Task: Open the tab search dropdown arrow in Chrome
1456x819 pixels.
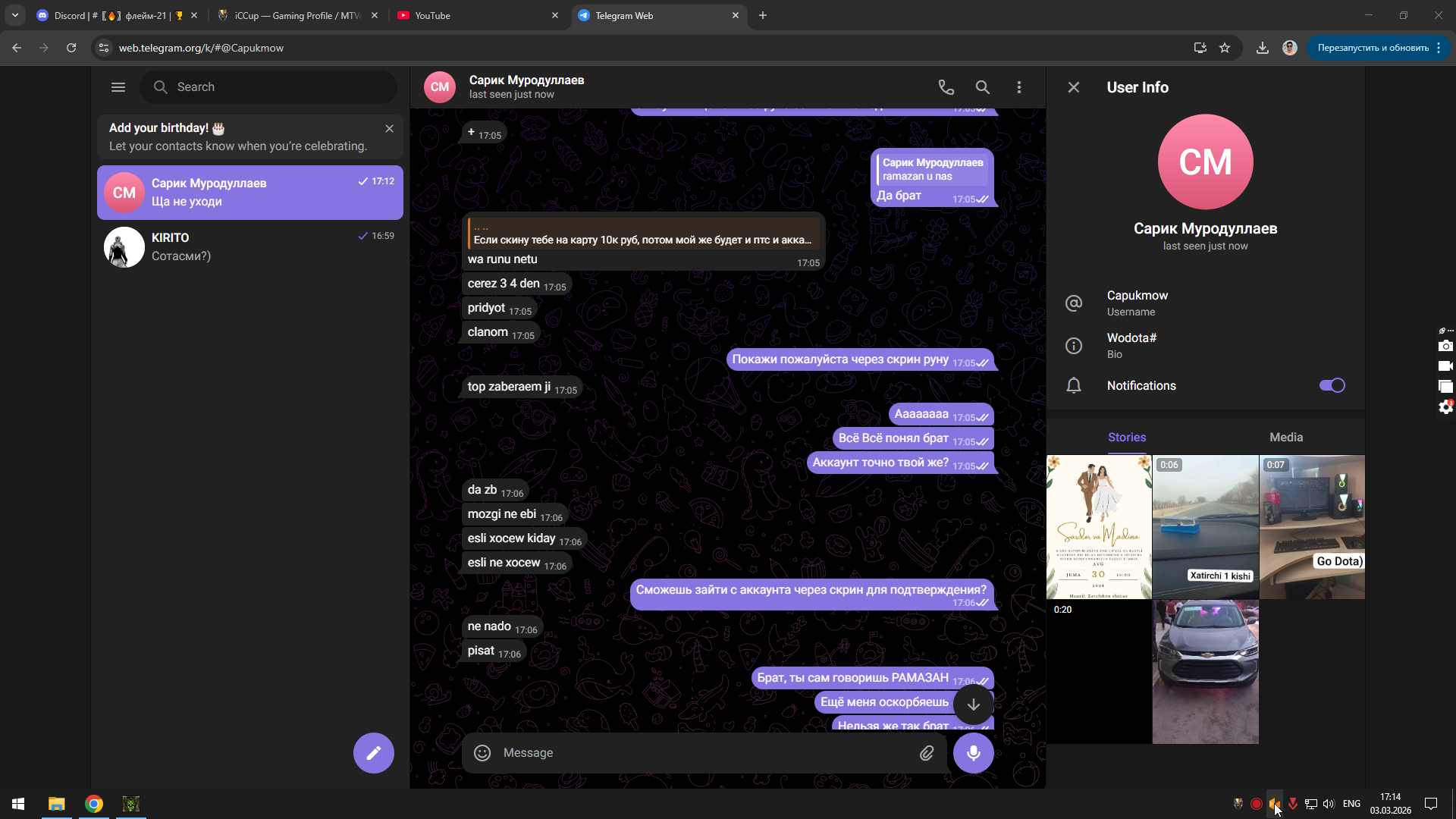Action: (x=14, y=15)
